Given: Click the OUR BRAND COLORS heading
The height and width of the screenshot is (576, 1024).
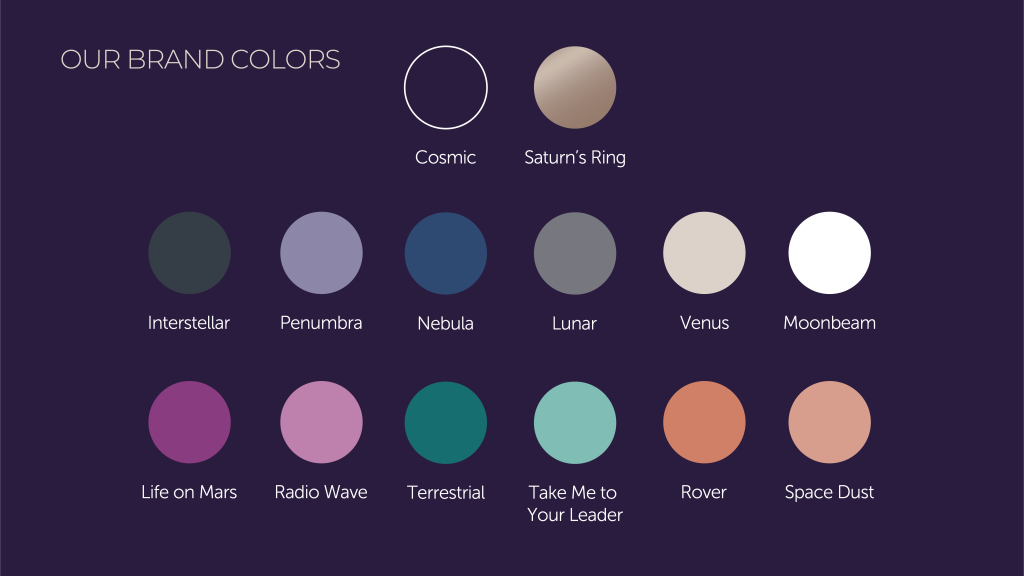Looking at the screenshot, I should pos(200,59).
